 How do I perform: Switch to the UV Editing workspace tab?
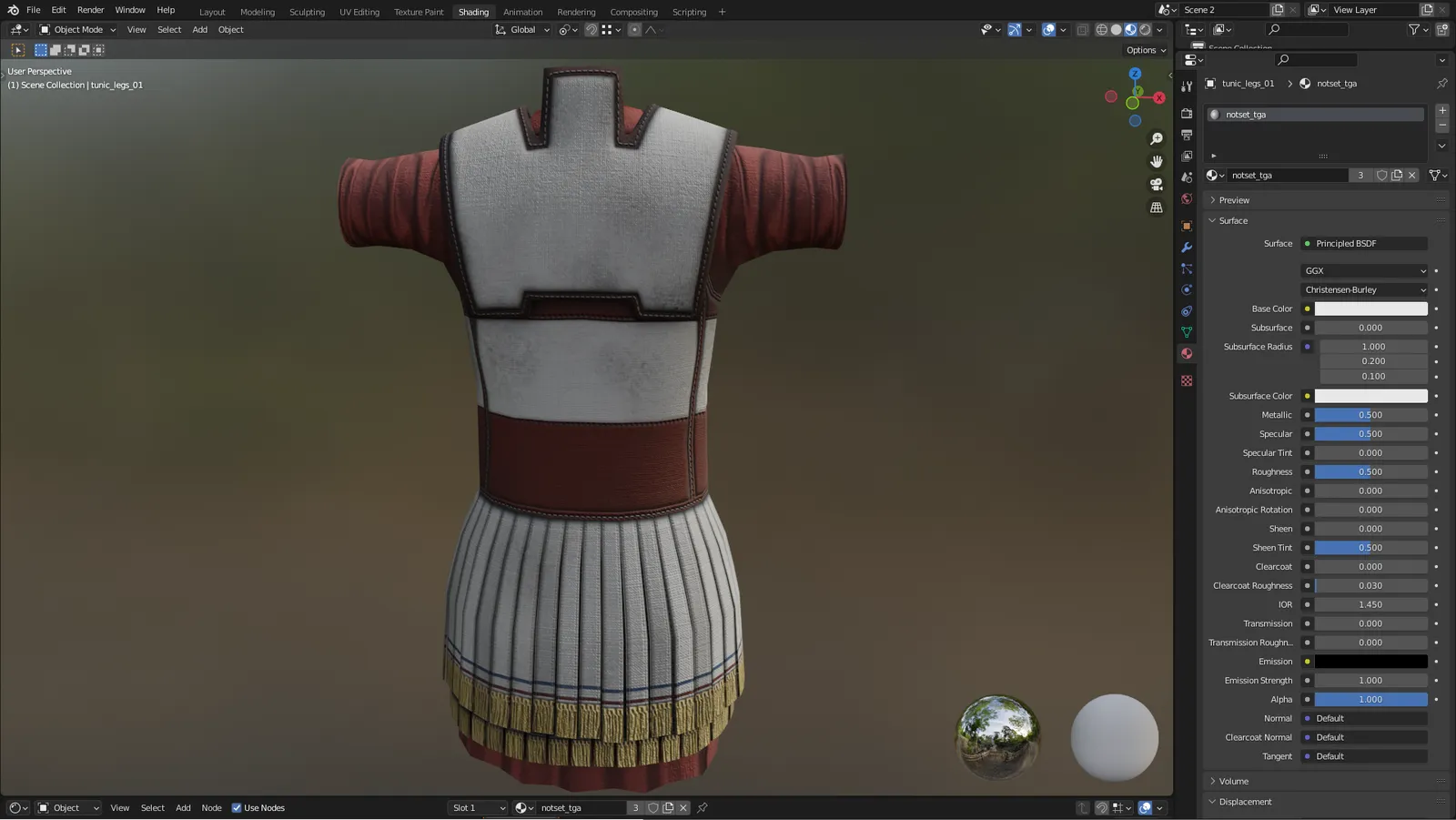pos(359,12)
